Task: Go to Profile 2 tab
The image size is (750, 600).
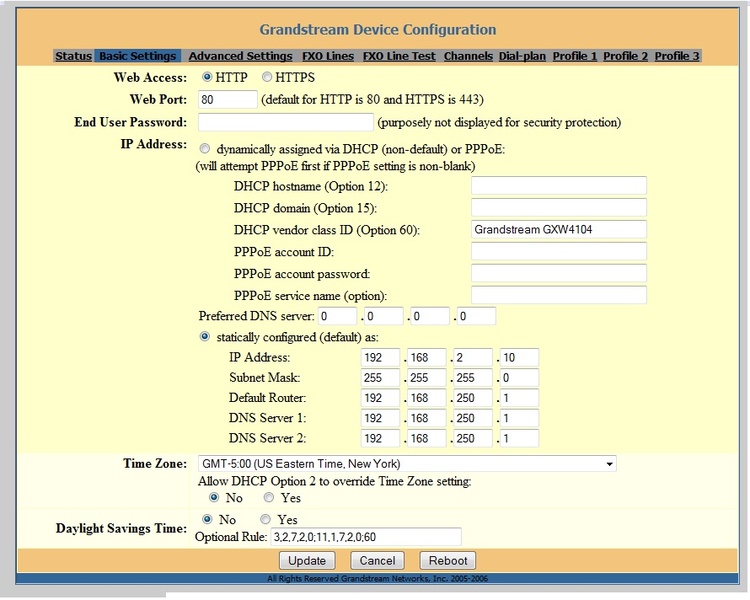Action: click(626, 56)
